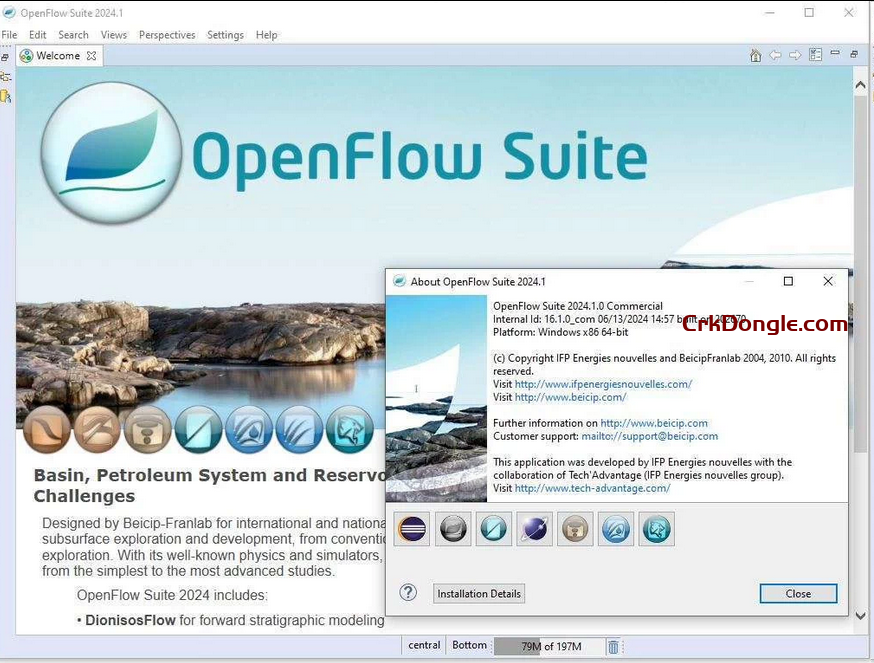Click the first module circle icon on the Welcome page
Viewport: 874px width, 663px height.
pos(46,428)
